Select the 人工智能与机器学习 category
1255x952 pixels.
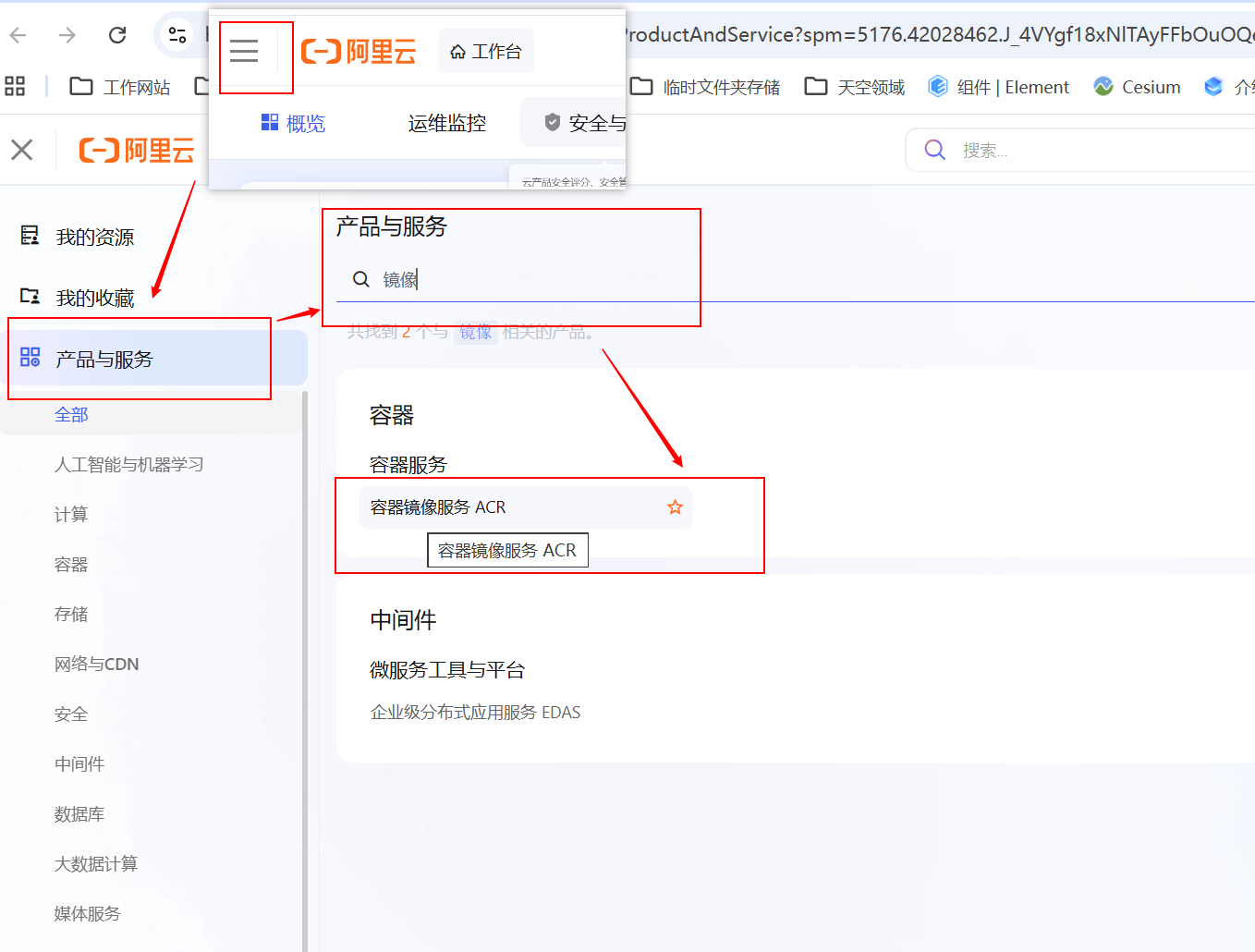[128, 465]
